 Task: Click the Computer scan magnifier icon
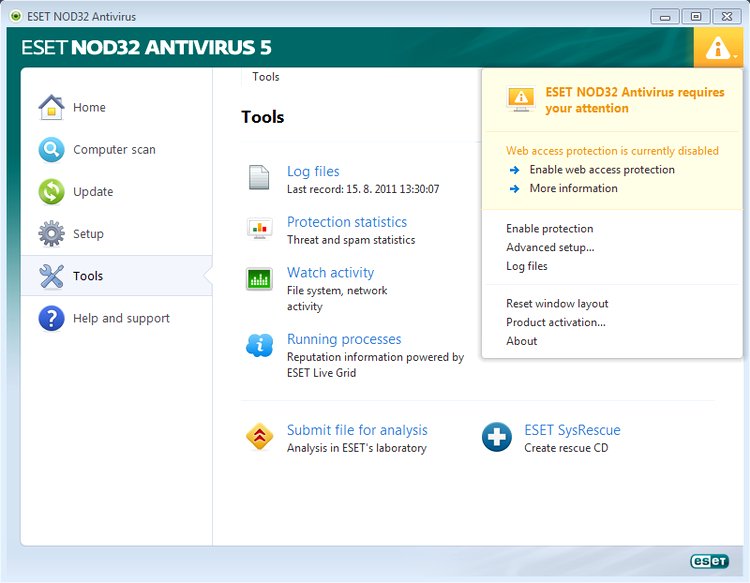[52, 150]
